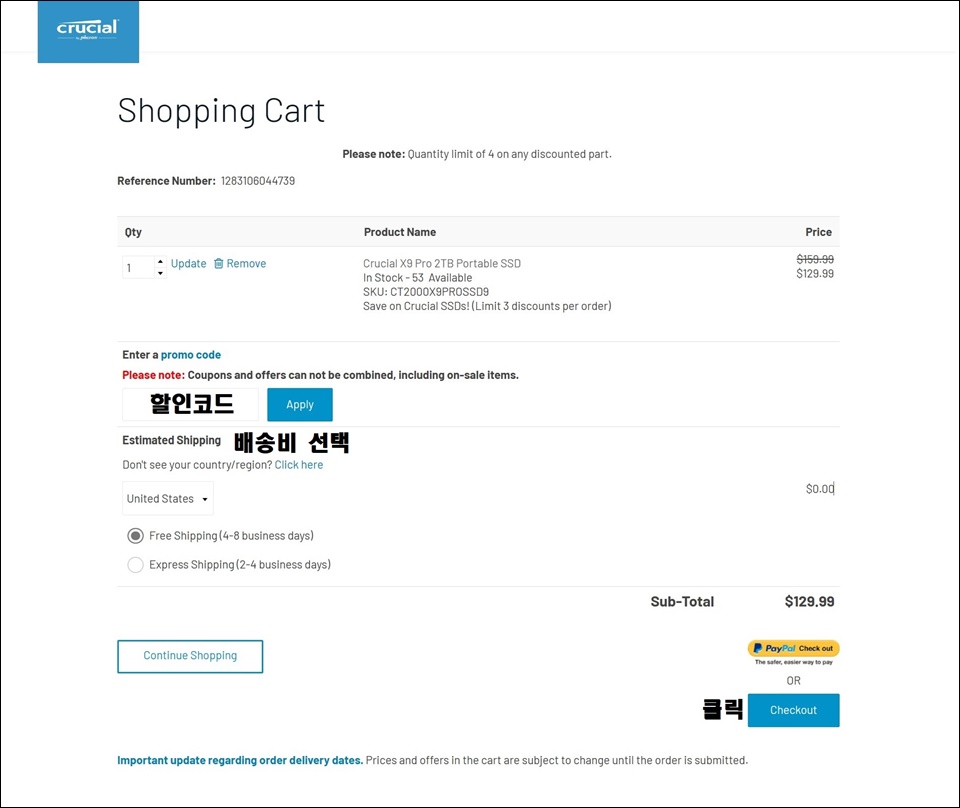Click the 'Reference Number:' label

(x=167, y=181)
